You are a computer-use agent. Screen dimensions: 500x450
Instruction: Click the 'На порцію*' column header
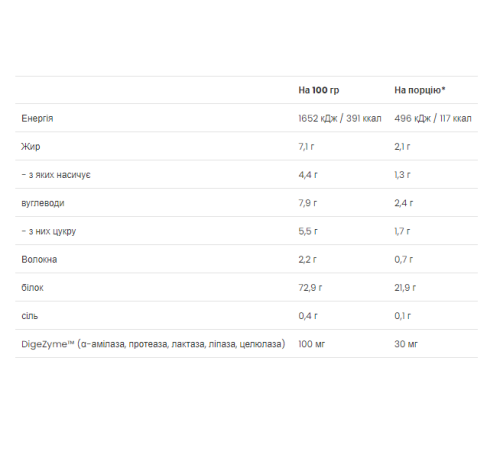(x=420, y=90)
